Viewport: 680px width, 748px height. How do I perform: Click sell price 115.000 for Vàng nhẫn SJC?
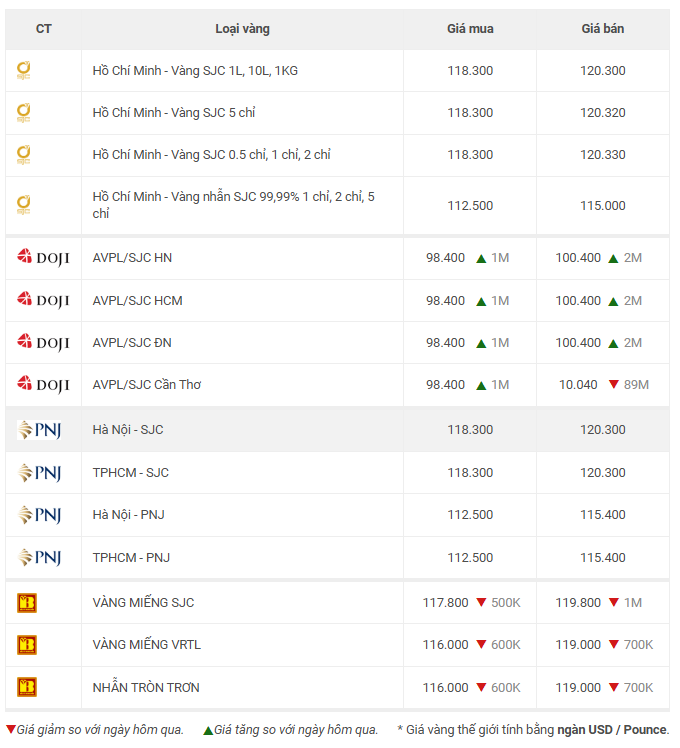point(603,206)
